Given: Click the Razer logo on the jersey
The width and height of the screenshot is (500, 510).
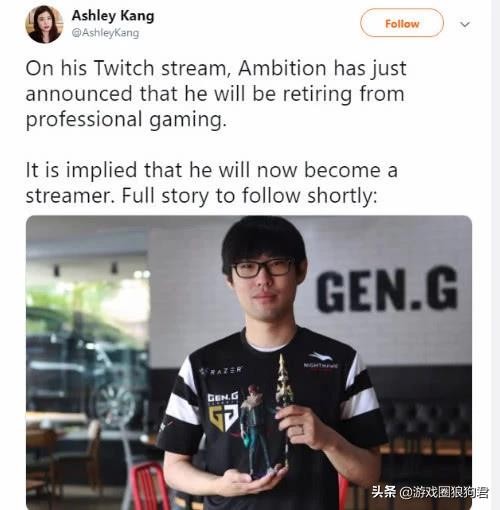Looking at the screenshot, I should tap(221, 371).
